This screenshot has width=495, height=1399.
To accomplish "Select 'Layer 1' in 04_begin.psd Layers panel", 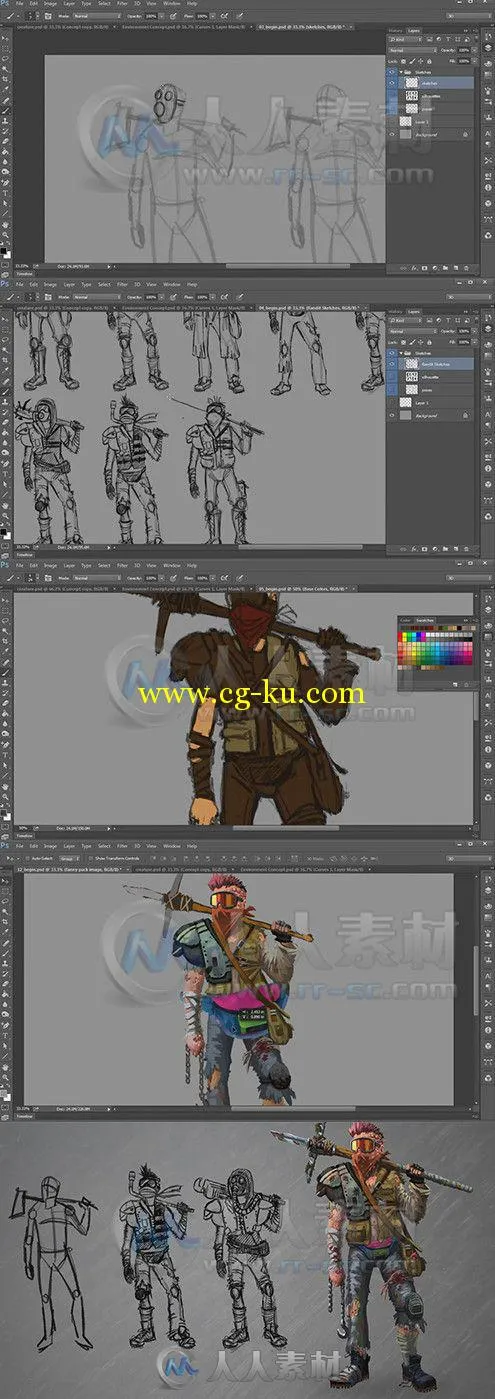I will [x=430, y=402].
